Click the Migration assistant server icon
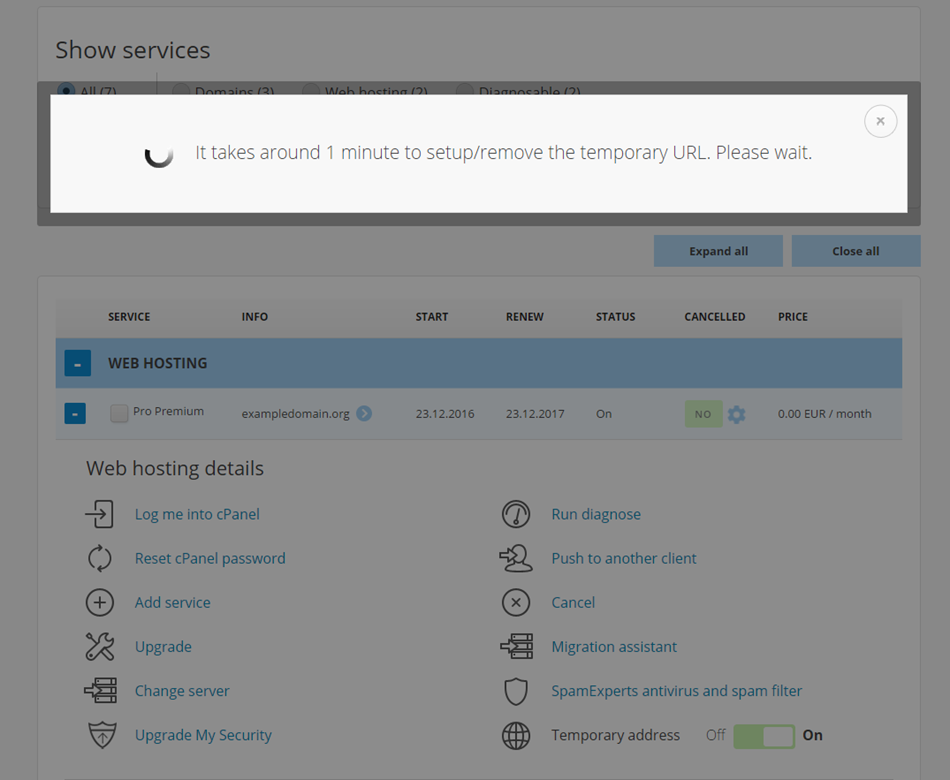Image resolution: width=950 pixels, height=780 pixels. coord(517,647)
